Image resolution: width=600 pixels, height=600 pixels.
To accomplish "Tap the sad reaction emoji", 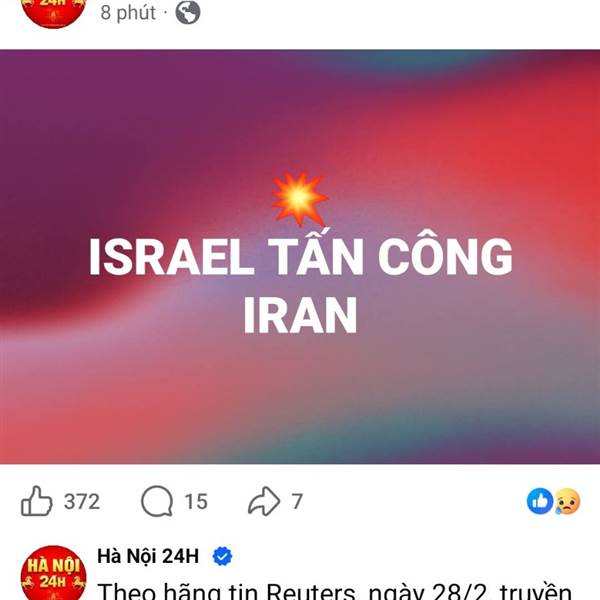I will point(567,501).
